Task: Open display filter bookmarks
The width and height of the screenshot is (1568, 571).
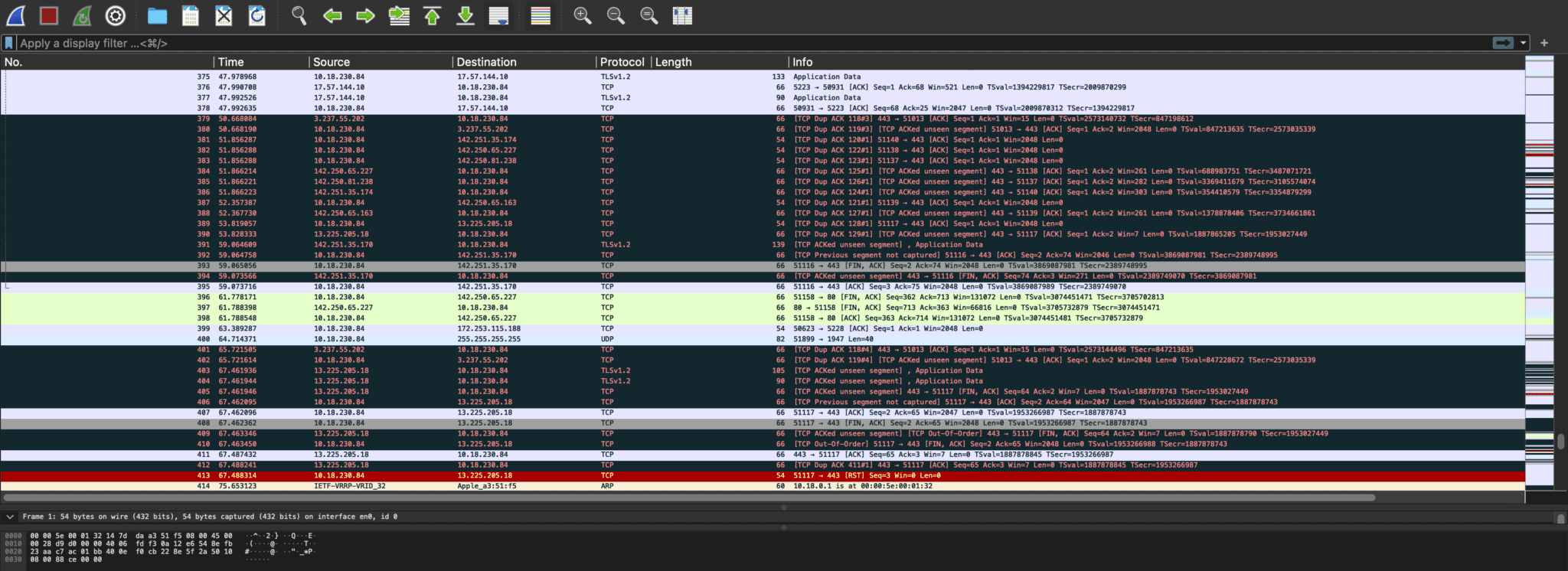Action: [8, 43]
